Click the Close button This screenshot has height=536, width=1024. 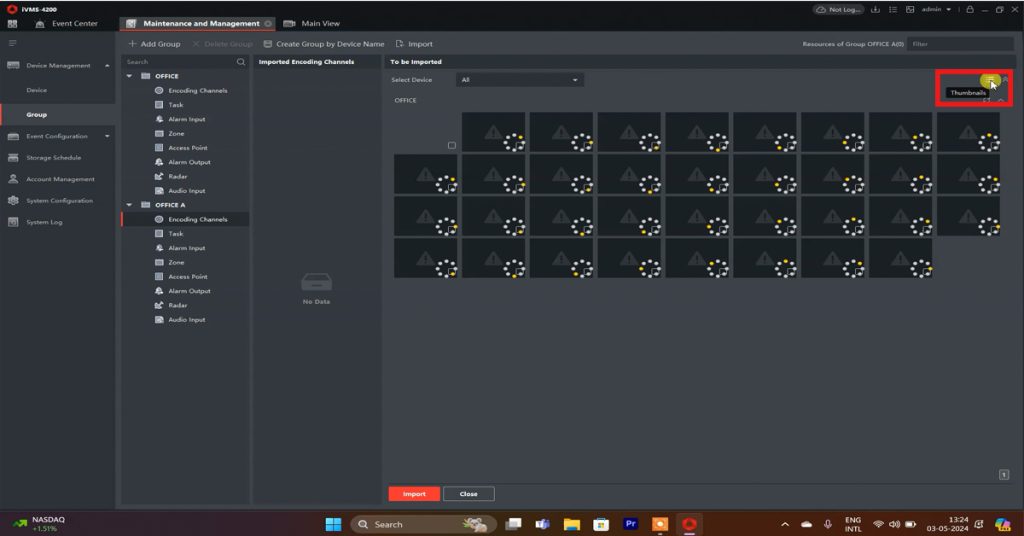[x=468, y=494]
